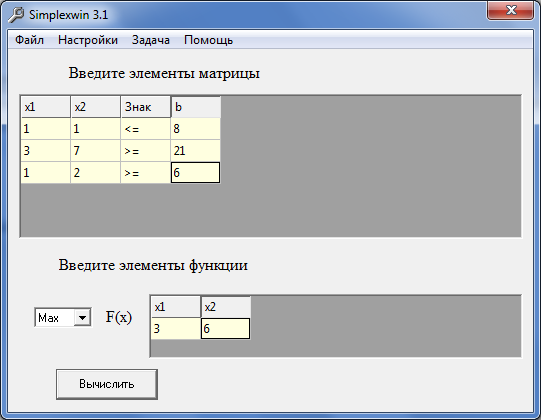Viewport: 541px width, 420px height.
Task: Select matrix cell b with value 21
Action: click(x=195, y=150)
